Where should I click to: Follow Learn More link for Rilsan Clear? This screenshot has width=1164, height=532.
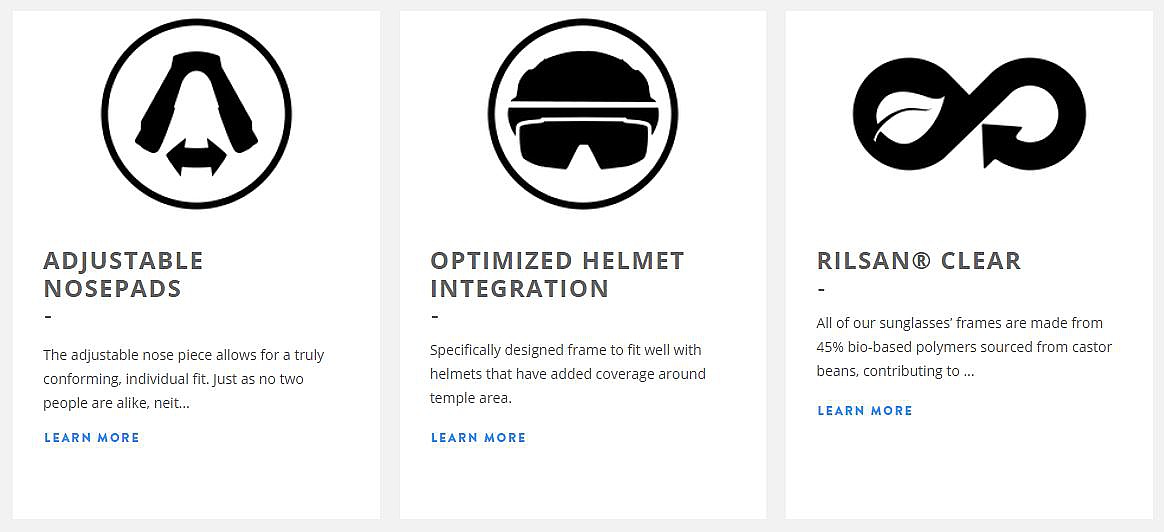865,411
